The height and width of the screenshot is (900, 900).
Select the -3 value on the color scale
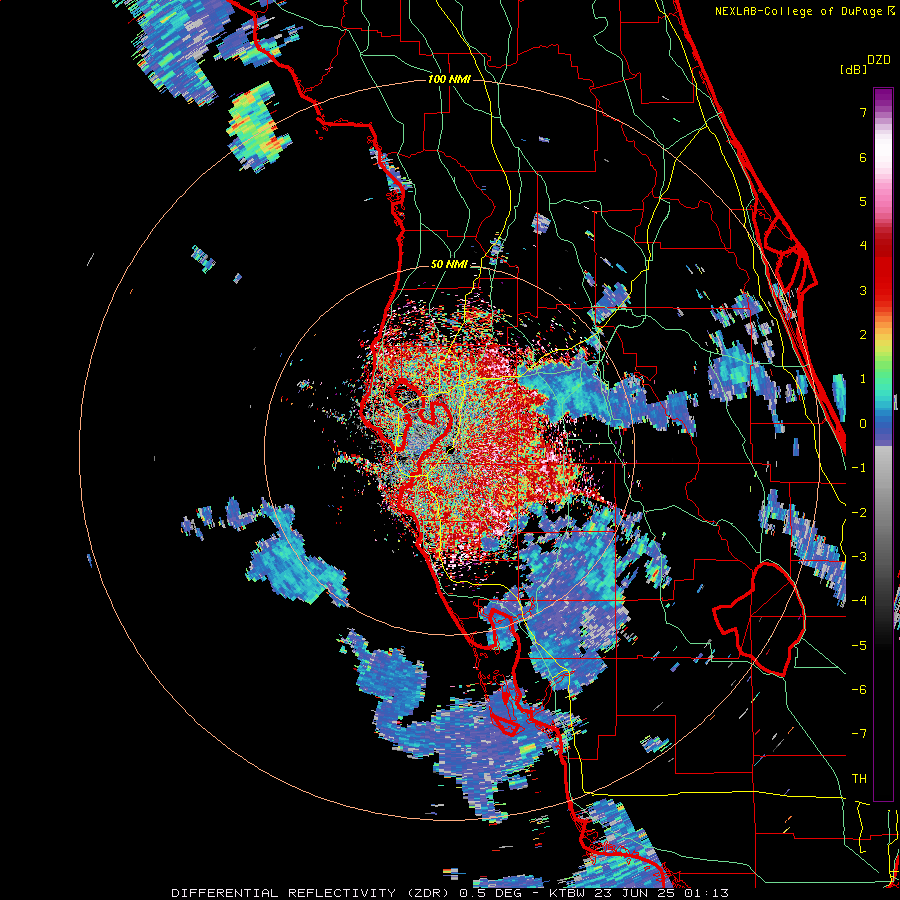click(x=859, y=556)
